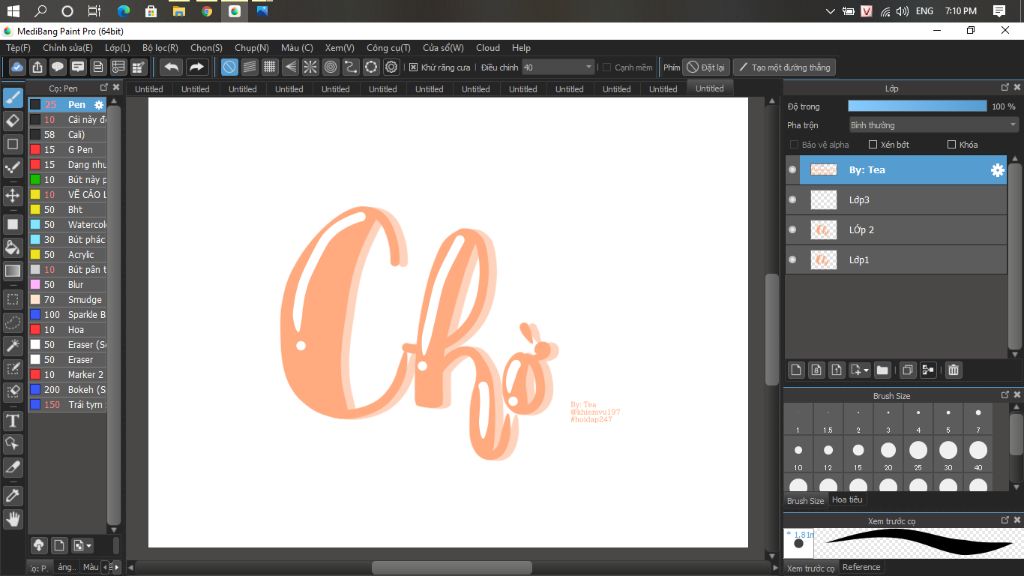Select the Smudge brush

pos(67,300)
